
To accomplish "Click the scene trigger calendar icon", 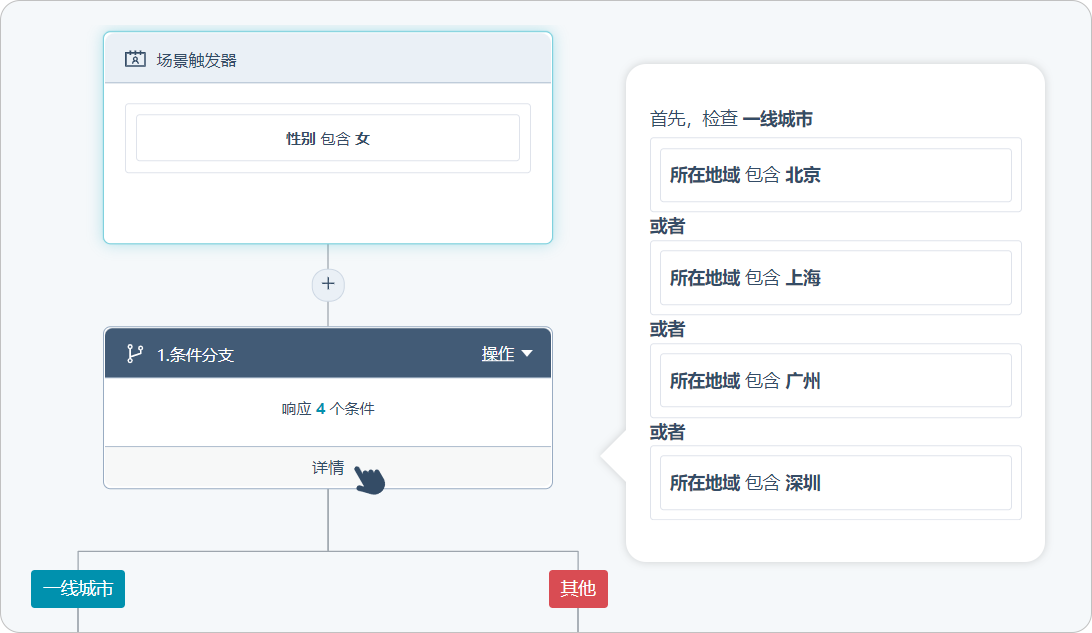I will [135, 59].
